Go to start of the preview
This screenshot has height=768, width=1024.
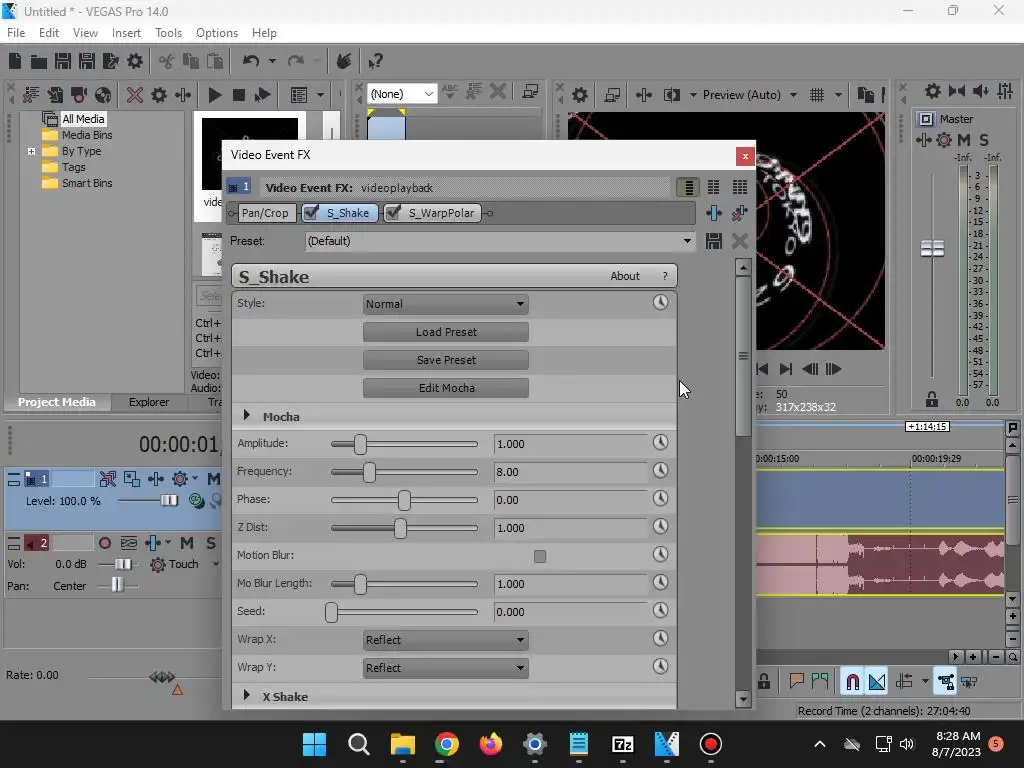coord(762,369)
